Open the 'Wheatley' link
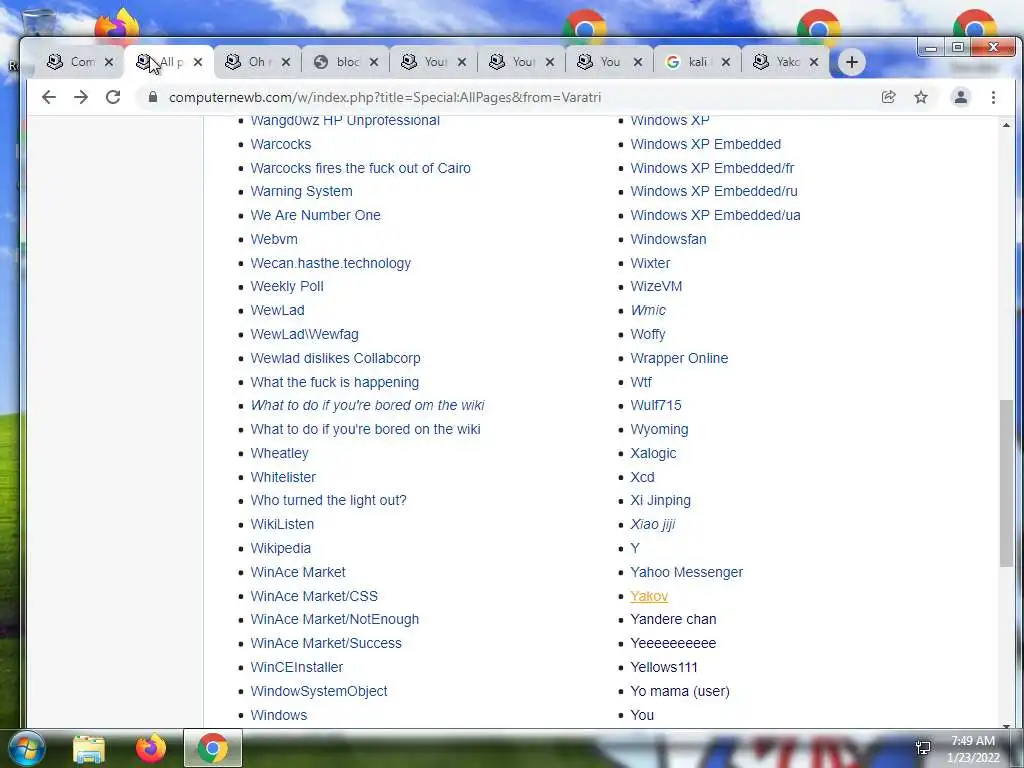The height and width of the screenshot is (768, 1024). 280,453
